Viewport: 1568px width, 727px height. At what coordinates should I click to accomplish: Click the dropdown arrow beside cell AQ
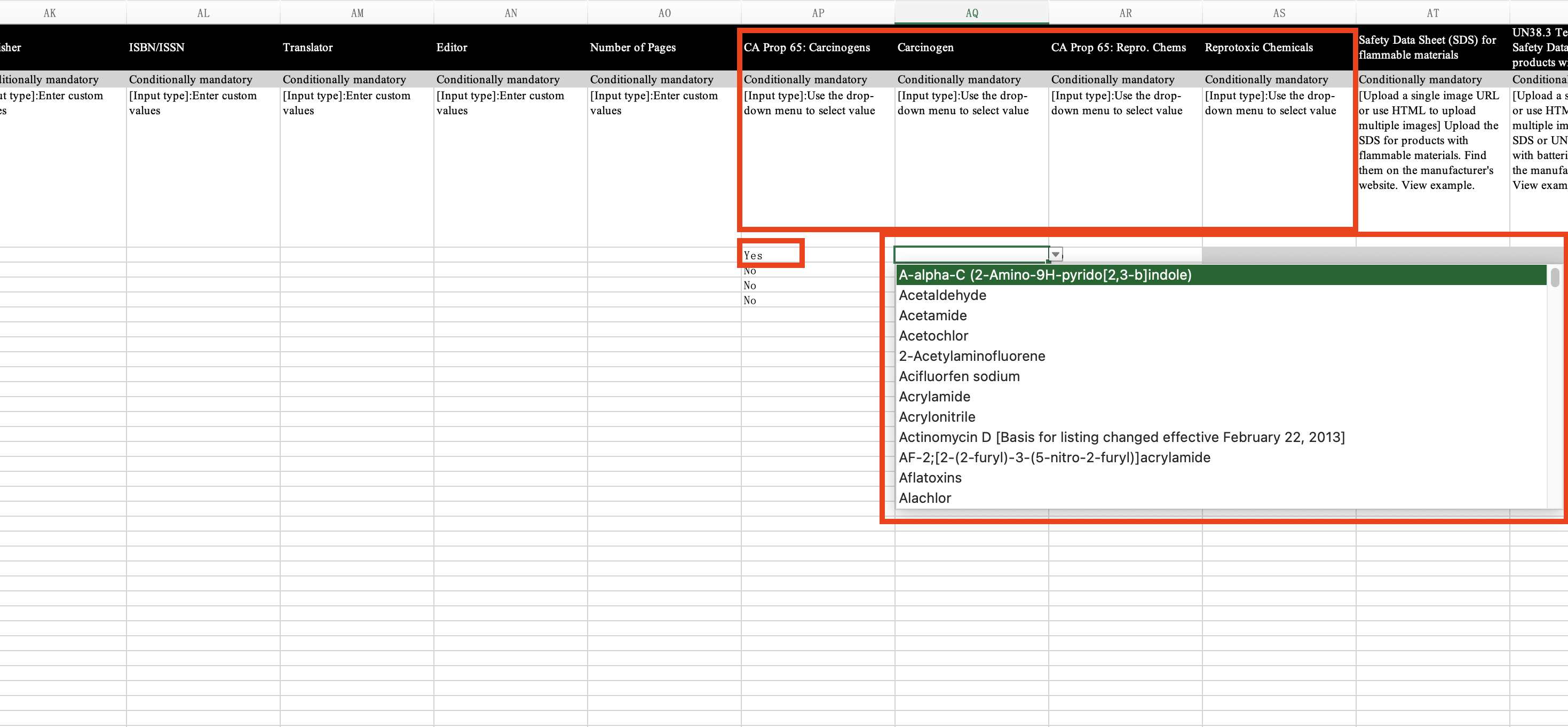pyautogui.click(x=1056, y=255)
